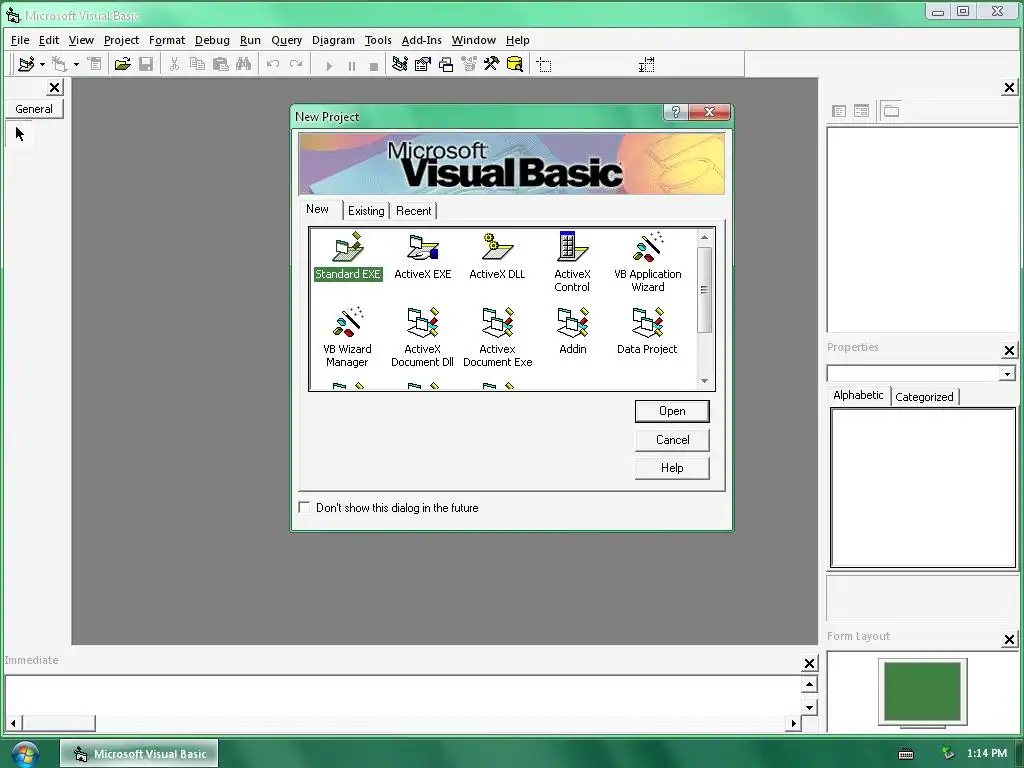Image resolution: width=1024 pixels, height=768 pixels.
Task: Click Microsoft Visual Basic taskbar button
Action: click(x=139, y=754)
